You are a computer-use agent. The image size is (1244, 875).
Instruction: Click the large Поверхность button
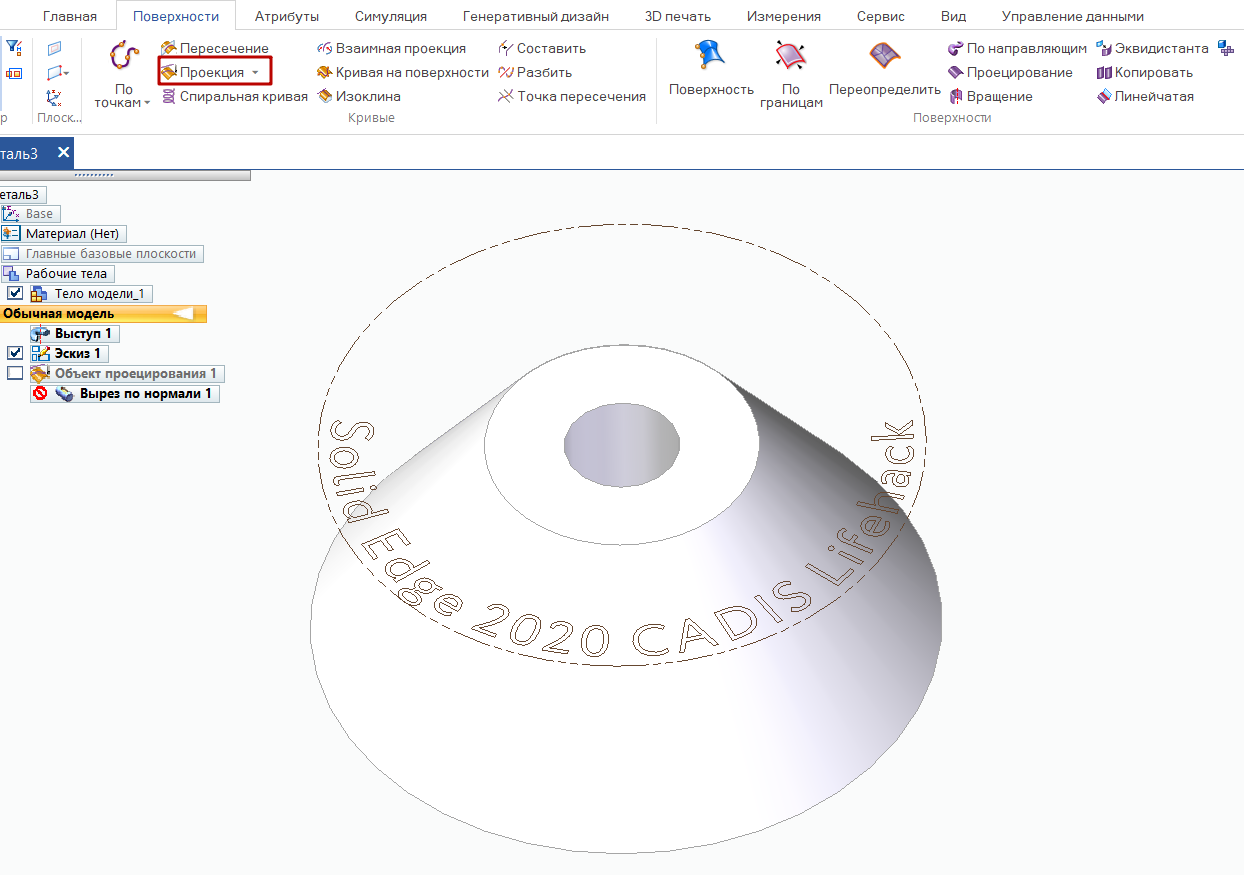pyautogui.click(x=711, y=68)
